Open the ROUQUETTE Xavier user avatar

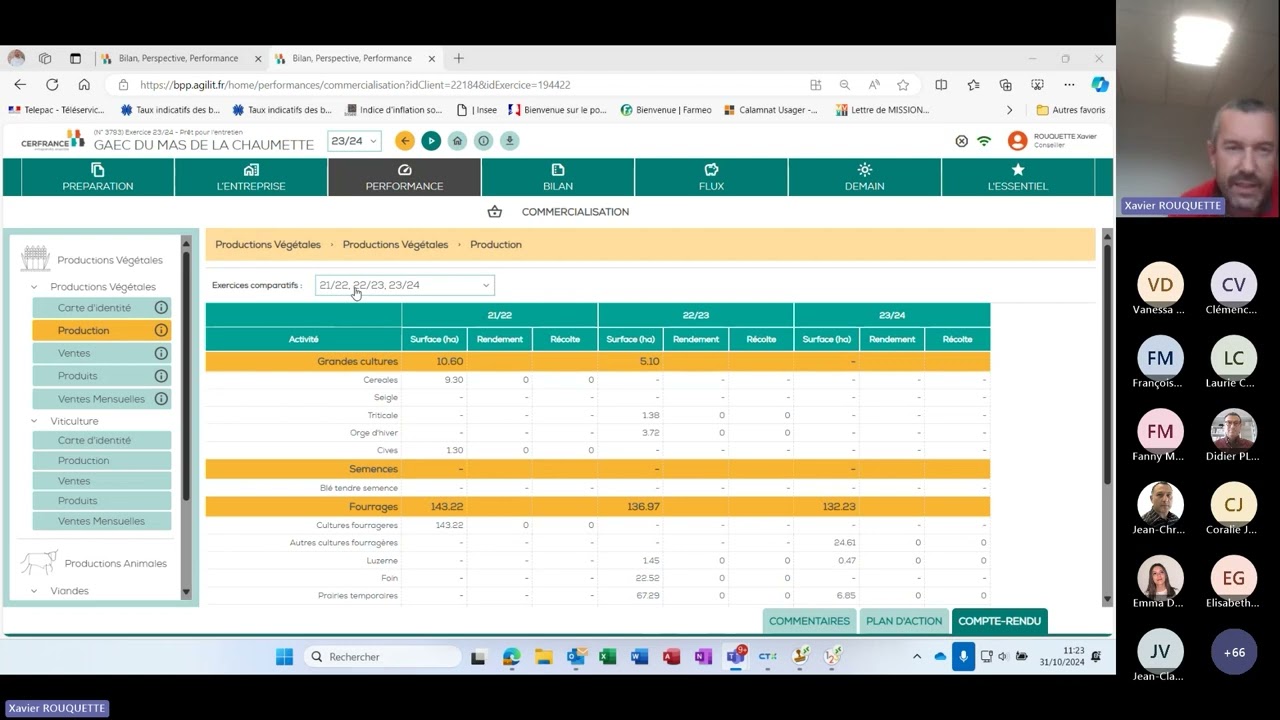pyautogui.click(x=1017, y=141)
